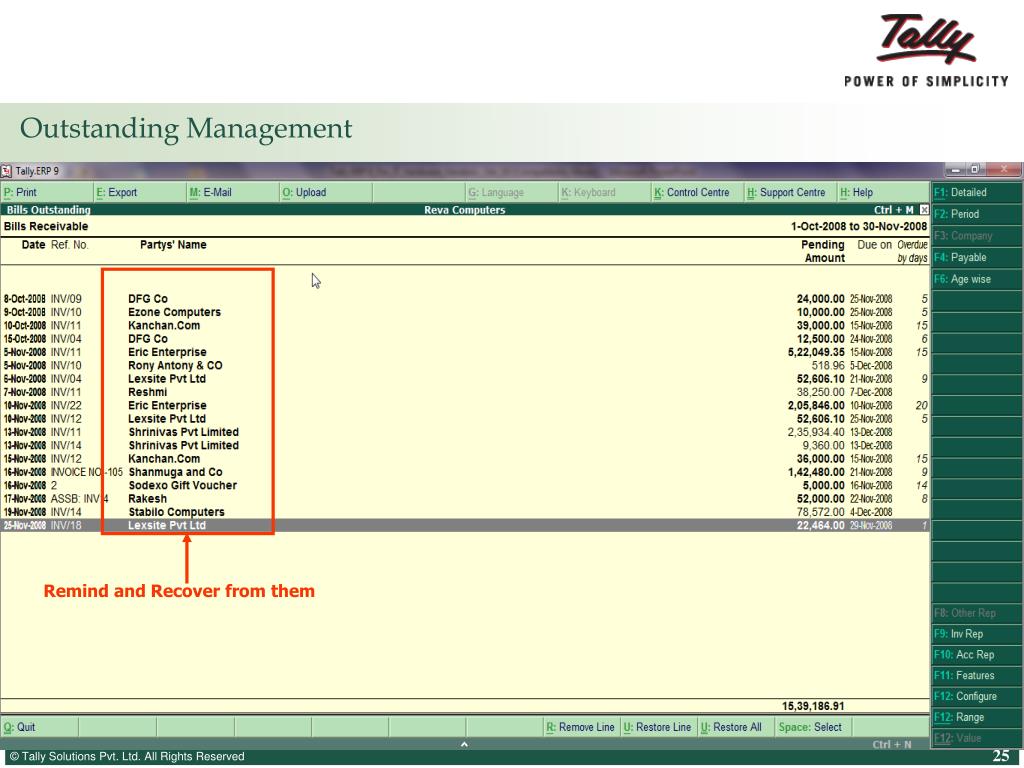This screenshot has width=1024, height=768.
Task: Click the Bills Receivable heading
Action: (46, 227)
